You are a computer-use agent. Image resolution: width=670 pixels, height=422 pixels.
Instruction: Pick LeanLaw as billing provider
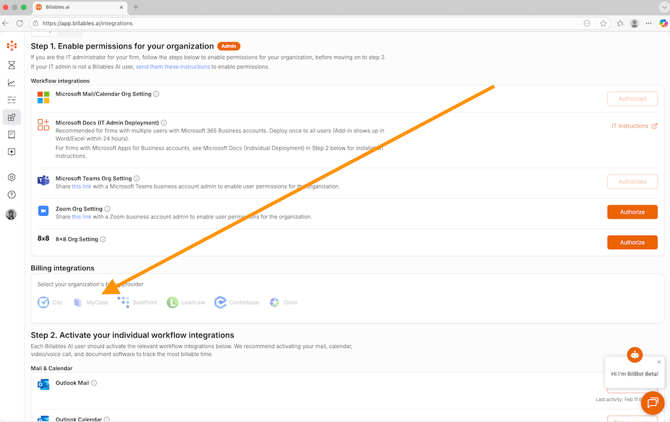tap(186, 302)
